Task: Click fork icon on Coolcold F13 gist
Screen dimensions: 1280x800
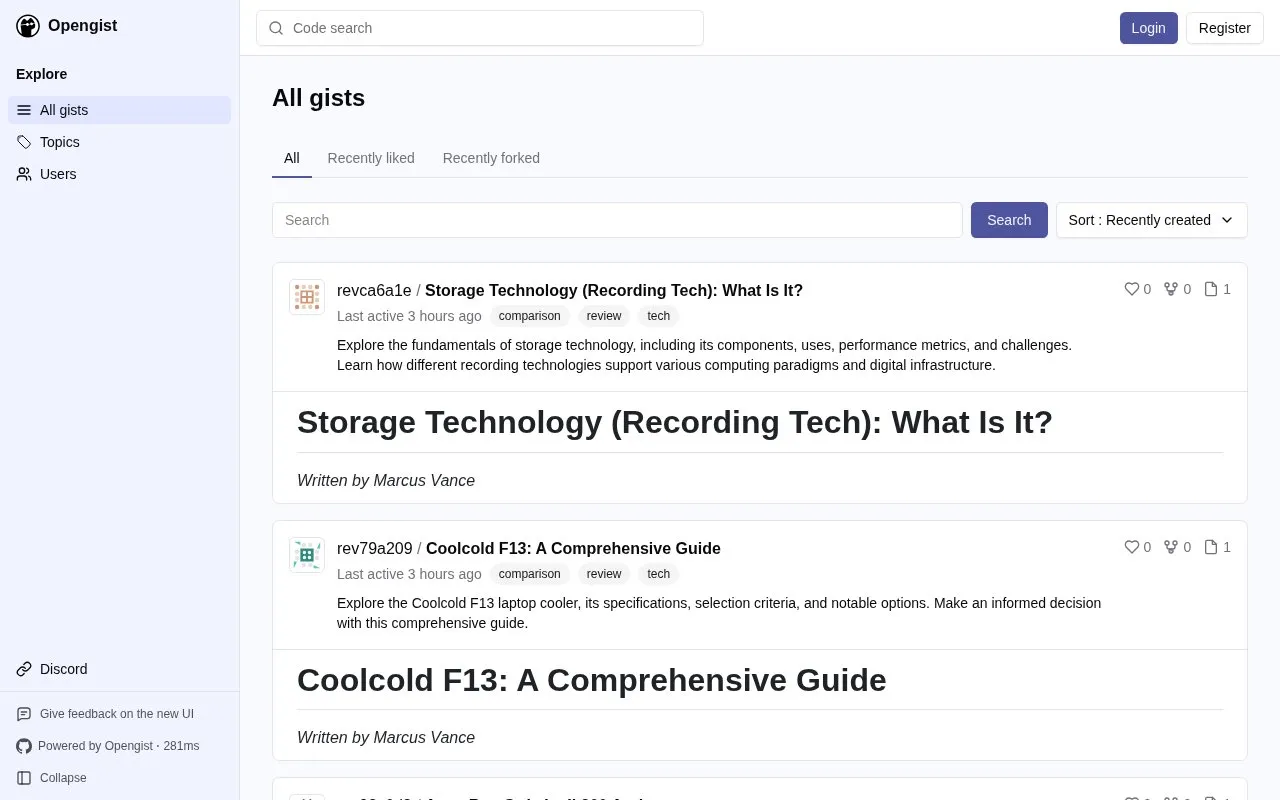Action: point(1171,547)
